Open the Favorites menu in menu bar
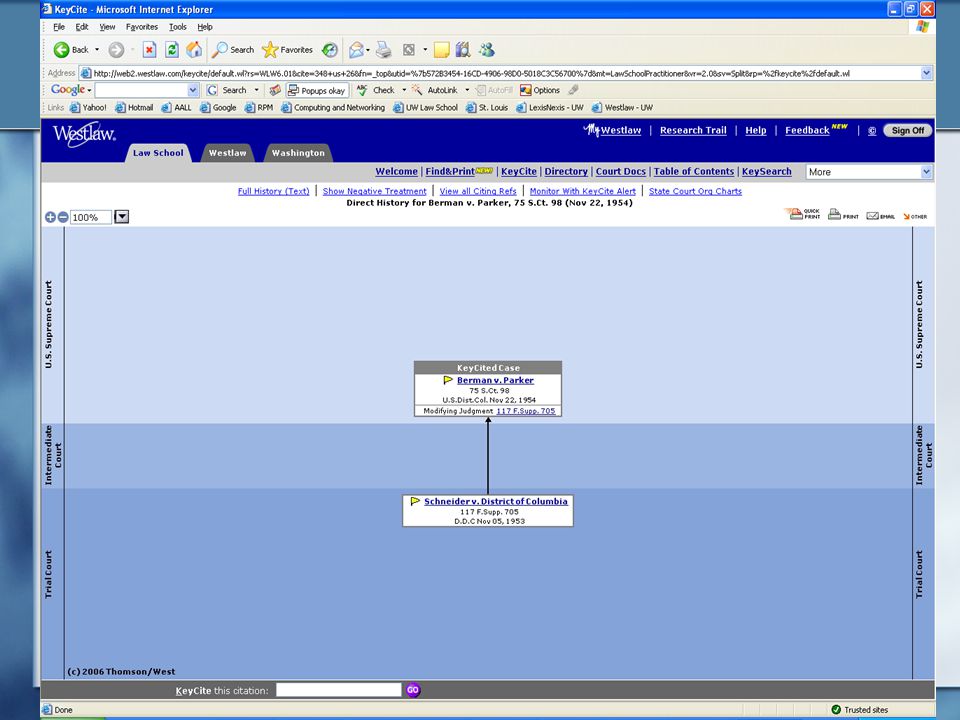Image resolution: width=960 pixels, height=720 pixels. coord(141,27)
